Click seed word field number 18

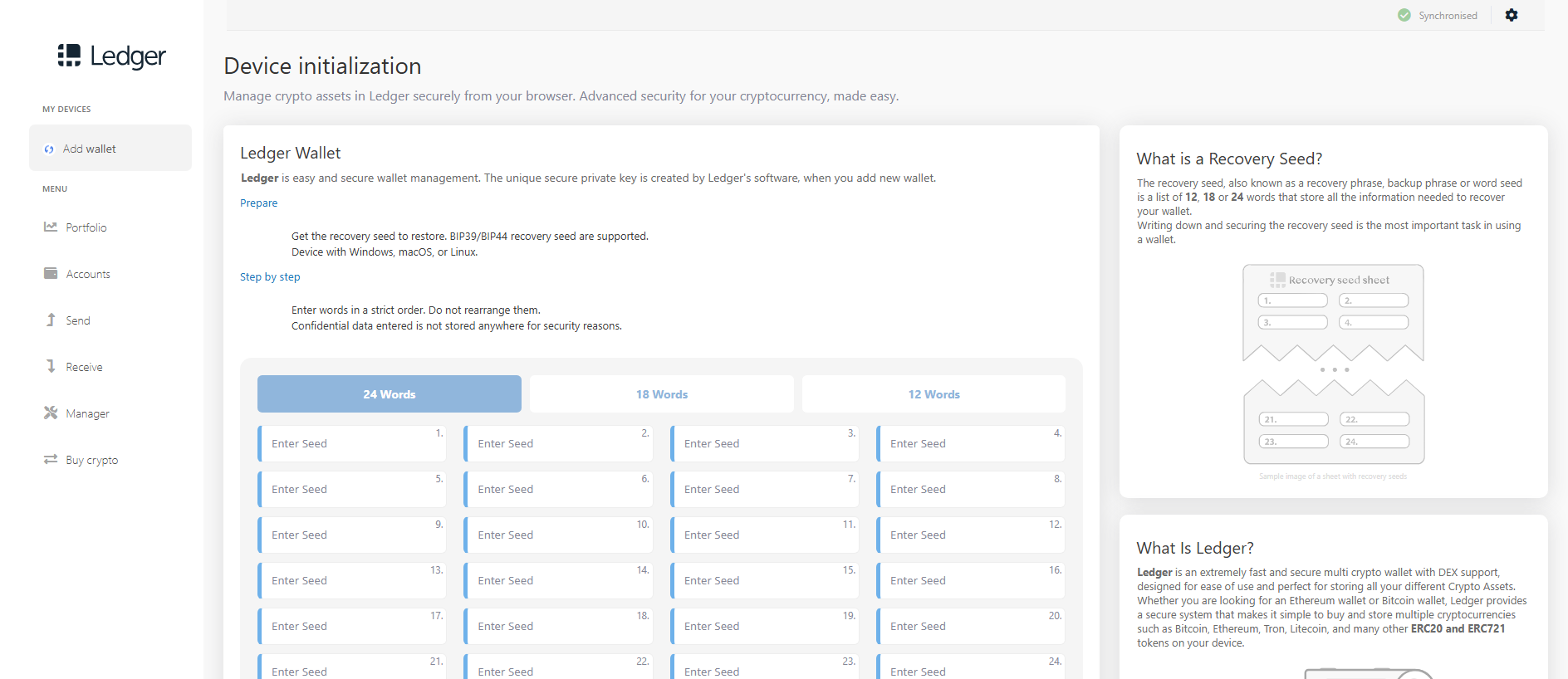(x=558, y=626)
